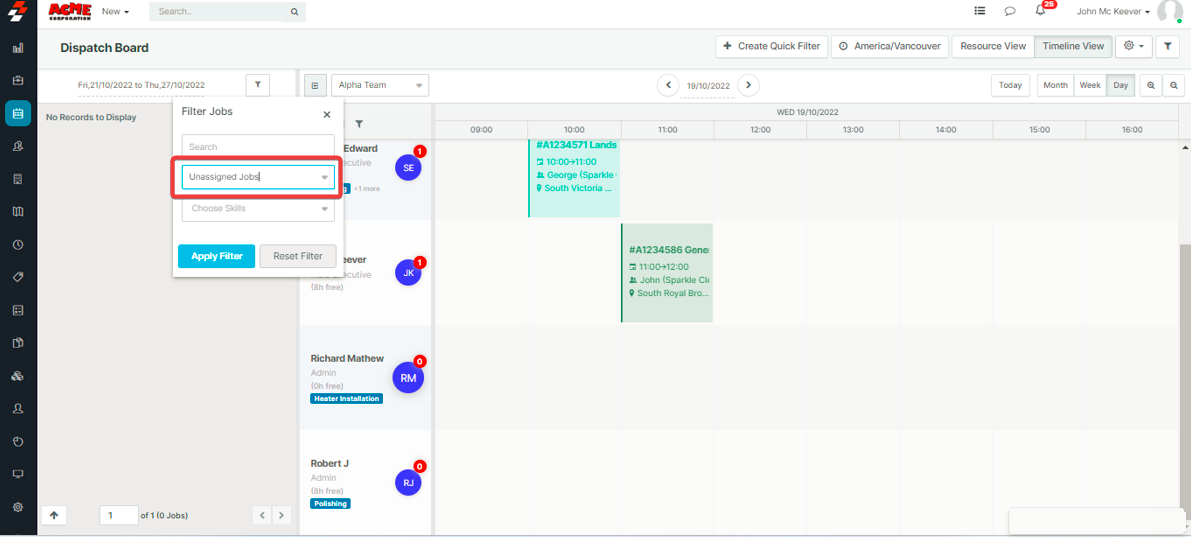Image resolution: width=1191 pixels, height=537 pixels.
Task: Zoom in the timeline with magnifier plus
Action: point(1152,86)
